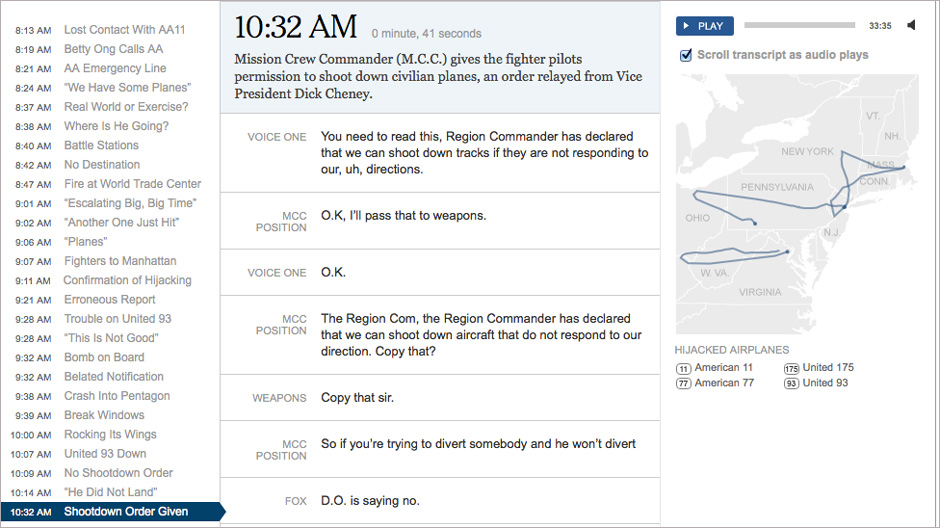This screenshot has height=528, width=940.
Task: Click the United 175 flight badge icon
Action: [x=791, y=368]
